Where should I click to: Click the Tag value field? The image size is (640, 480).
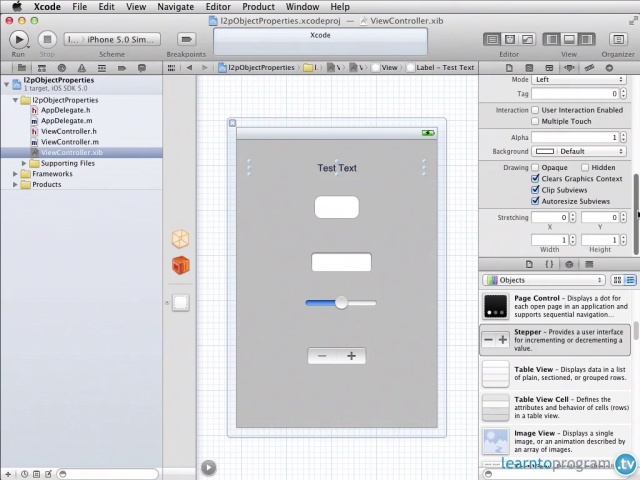tap(575, 94)
